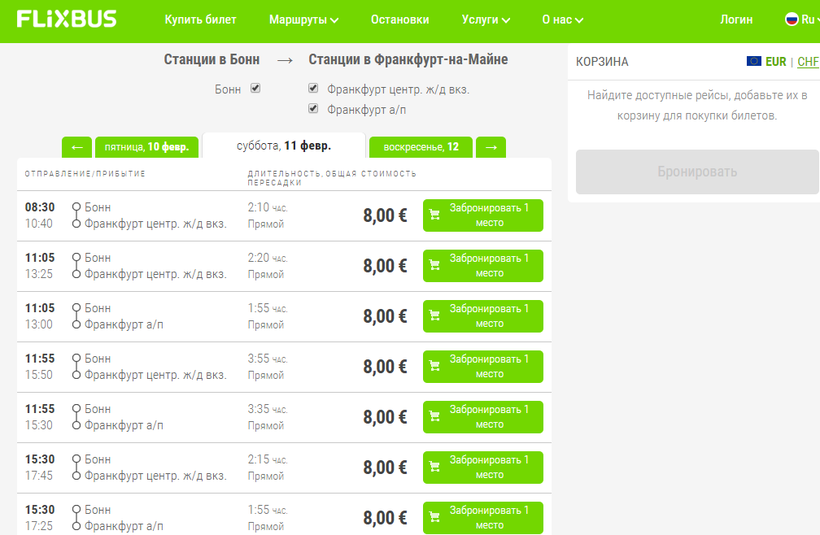Image resolution: width=820 pixels, height=535 pixels.
Task: Click the EU flag currency icon
Action: [x=754, y=61]
